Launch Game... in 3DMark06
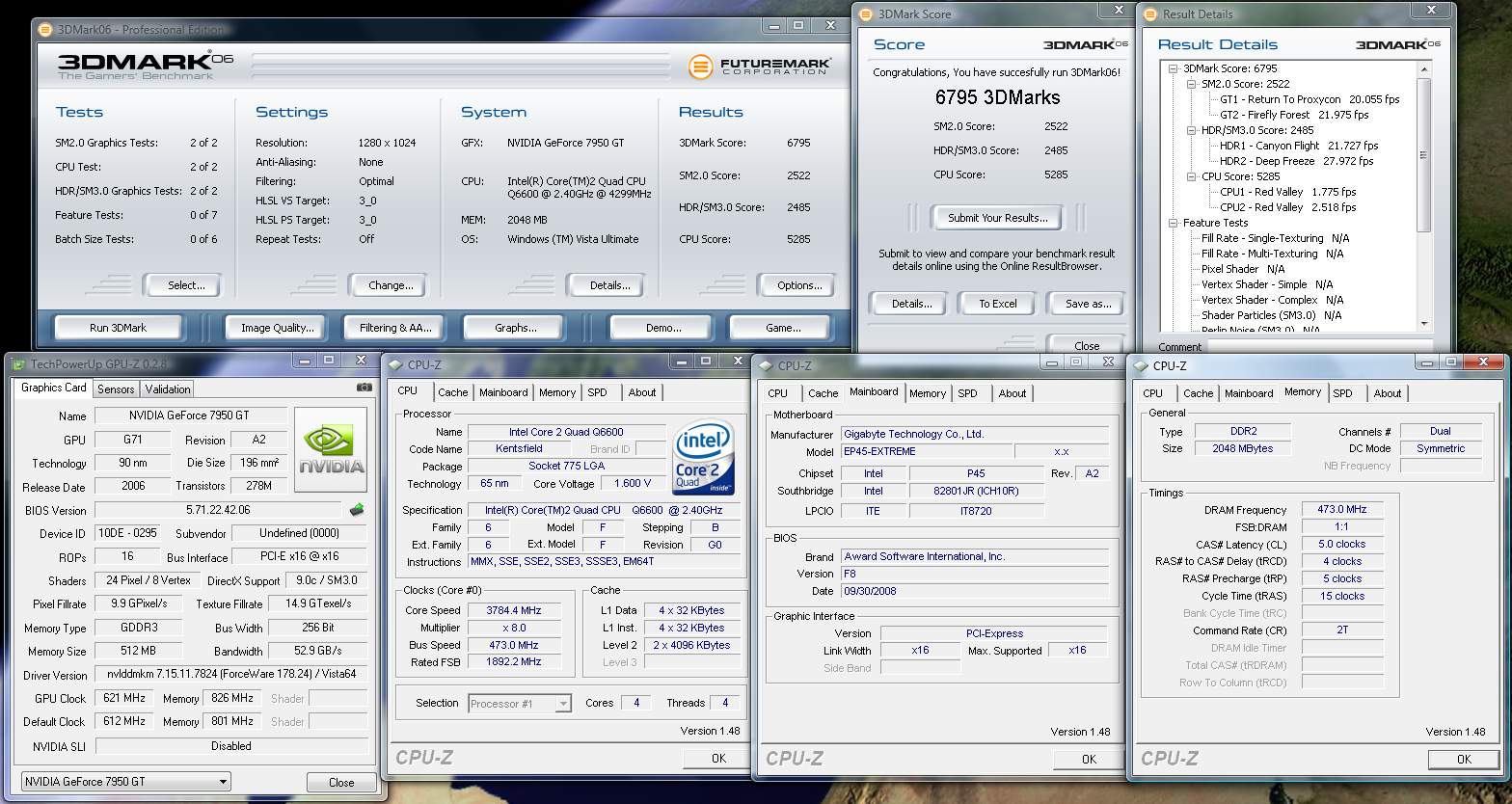This screenshot has height=804, width=1512. click(x=783, y=328)
